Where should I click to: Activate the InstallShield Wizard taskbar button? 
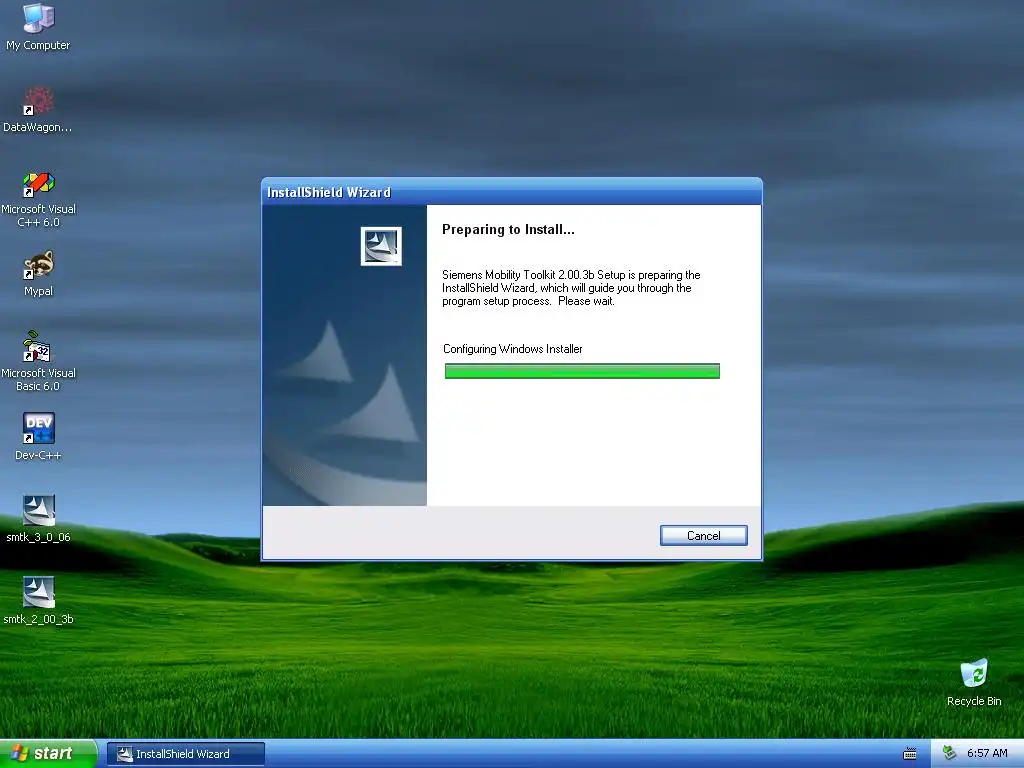pos(185,754)
